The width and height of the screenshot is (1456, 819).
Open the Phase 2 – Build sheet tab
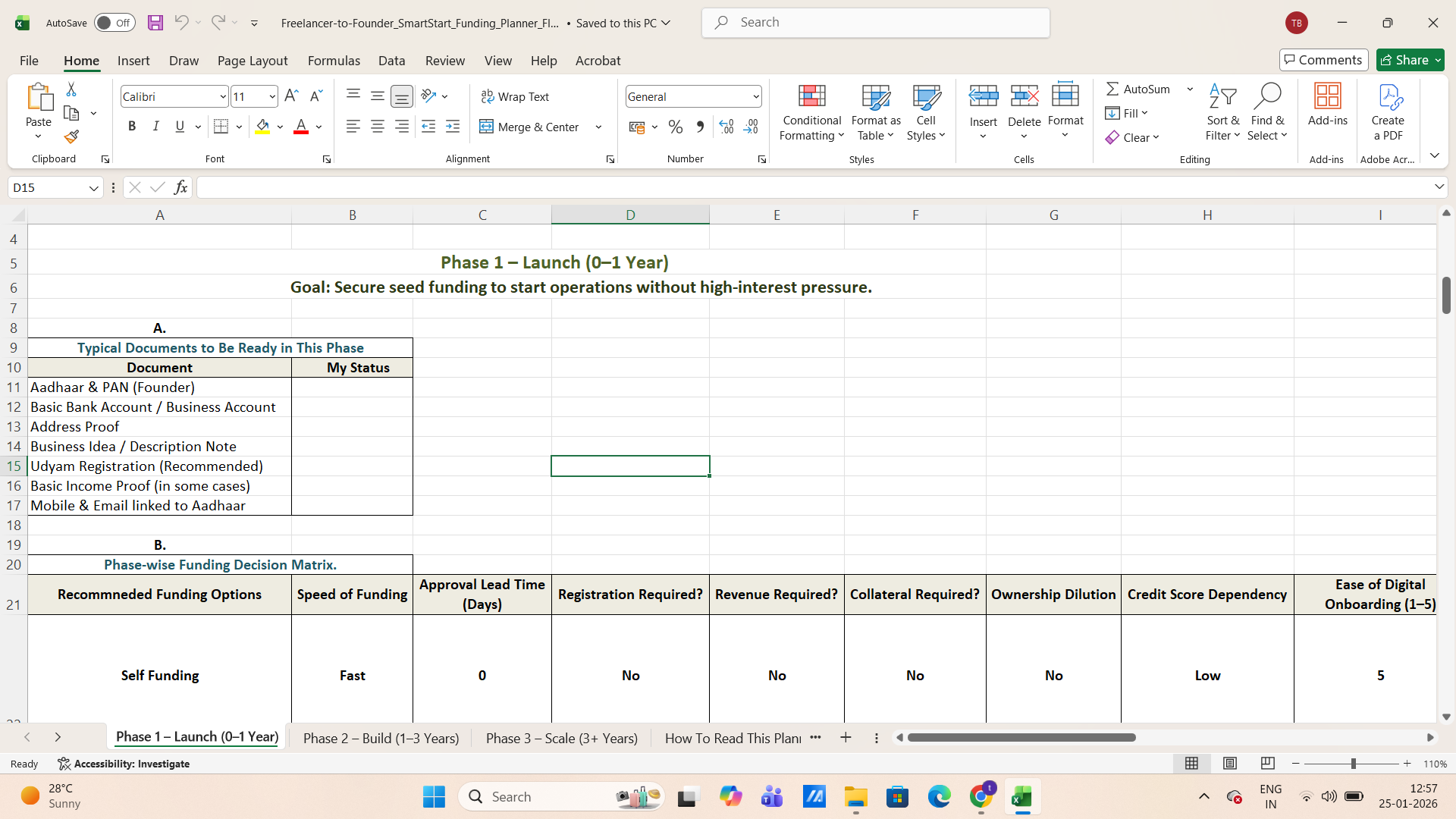[x=381, y=736]
